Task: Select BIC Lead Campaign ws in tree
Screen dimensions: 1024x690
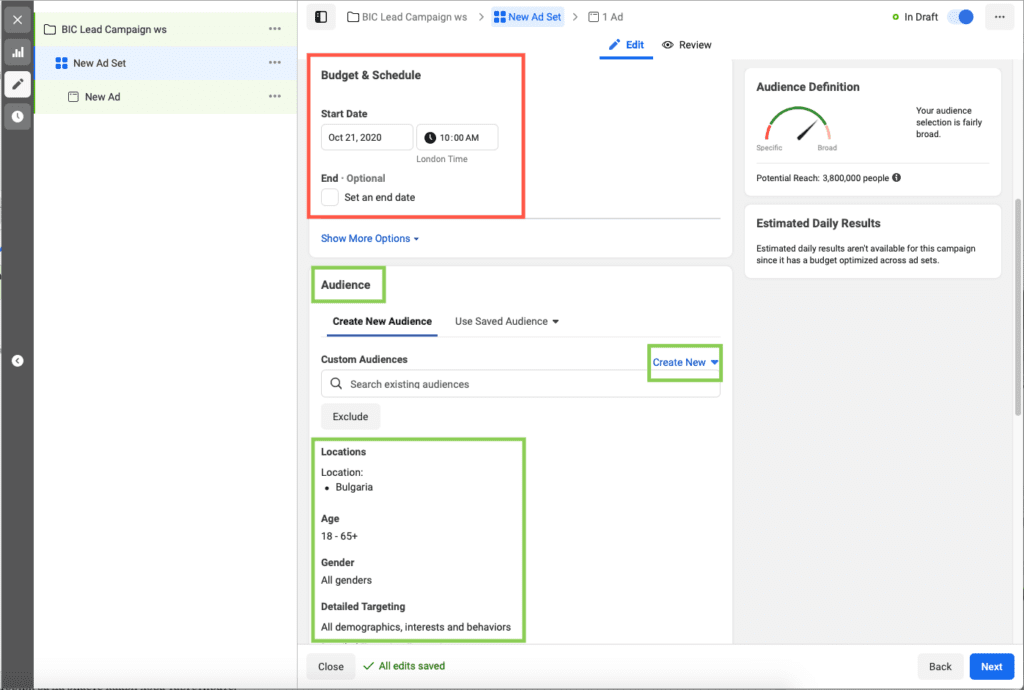Action: point(113,29)
